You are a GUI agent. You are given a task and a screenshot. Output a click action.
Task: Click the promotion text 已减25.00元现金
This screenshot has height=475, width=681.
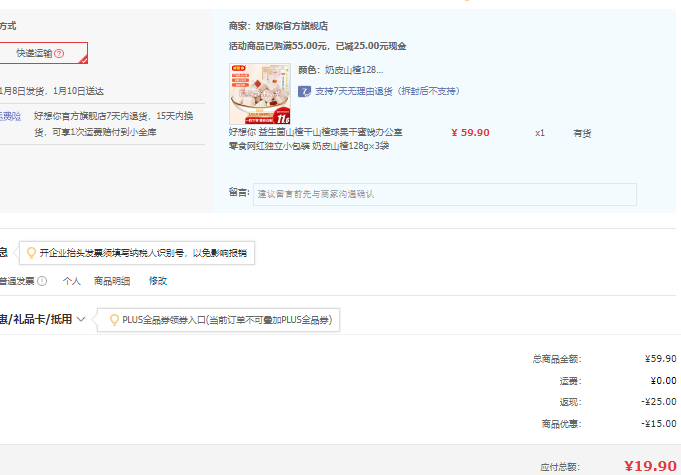(x=371, y=46)
